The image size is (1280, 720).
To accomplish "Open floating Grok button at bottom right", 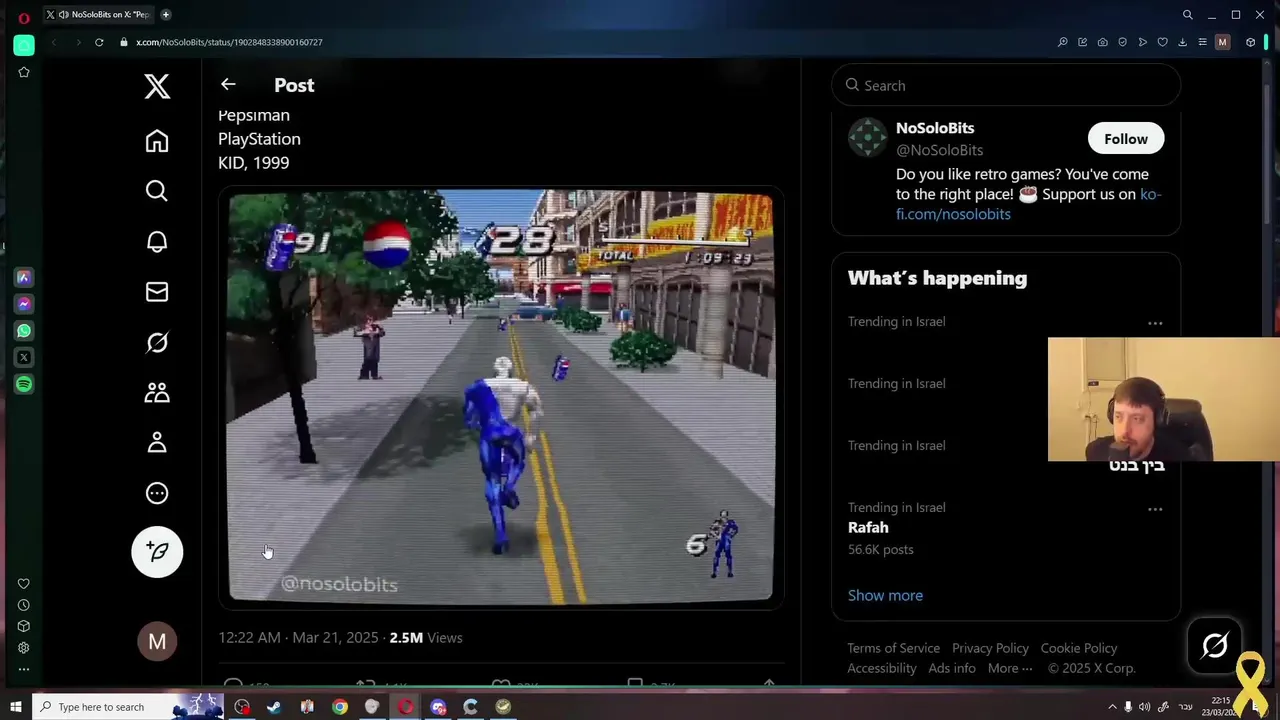I will click(x=1215, y=646).
